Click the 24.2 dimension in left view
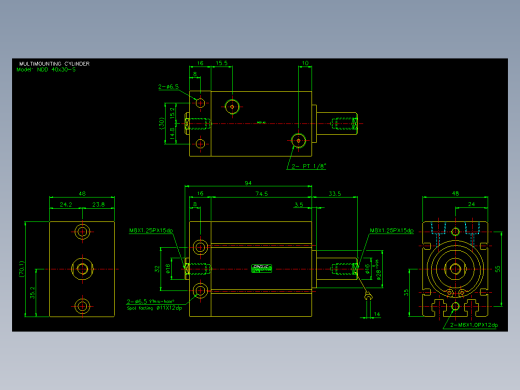The image size is (520, 390). (x=66, y=204)
